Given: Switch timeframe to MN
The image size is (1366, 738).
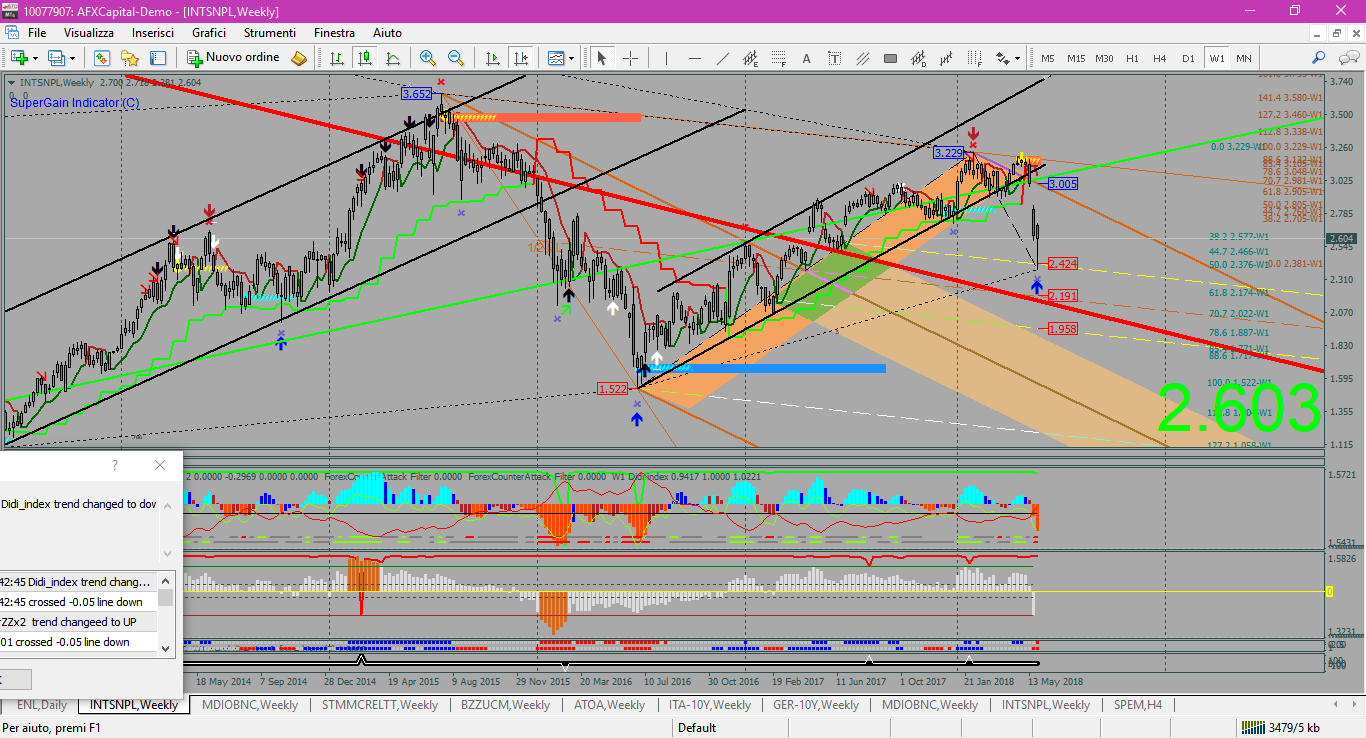Looking at the screenshot, I should pos(1243,58).
